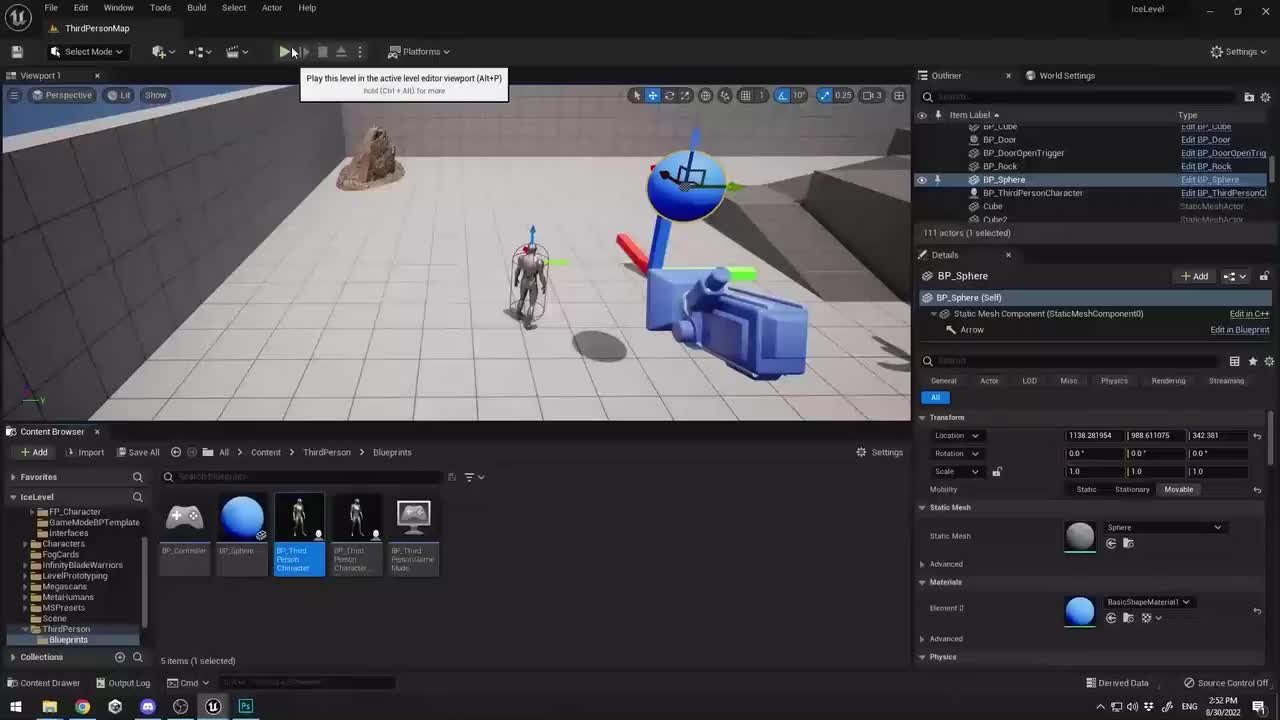Open the Actor menu
The image size is (1280, 720).
[272, 8]
